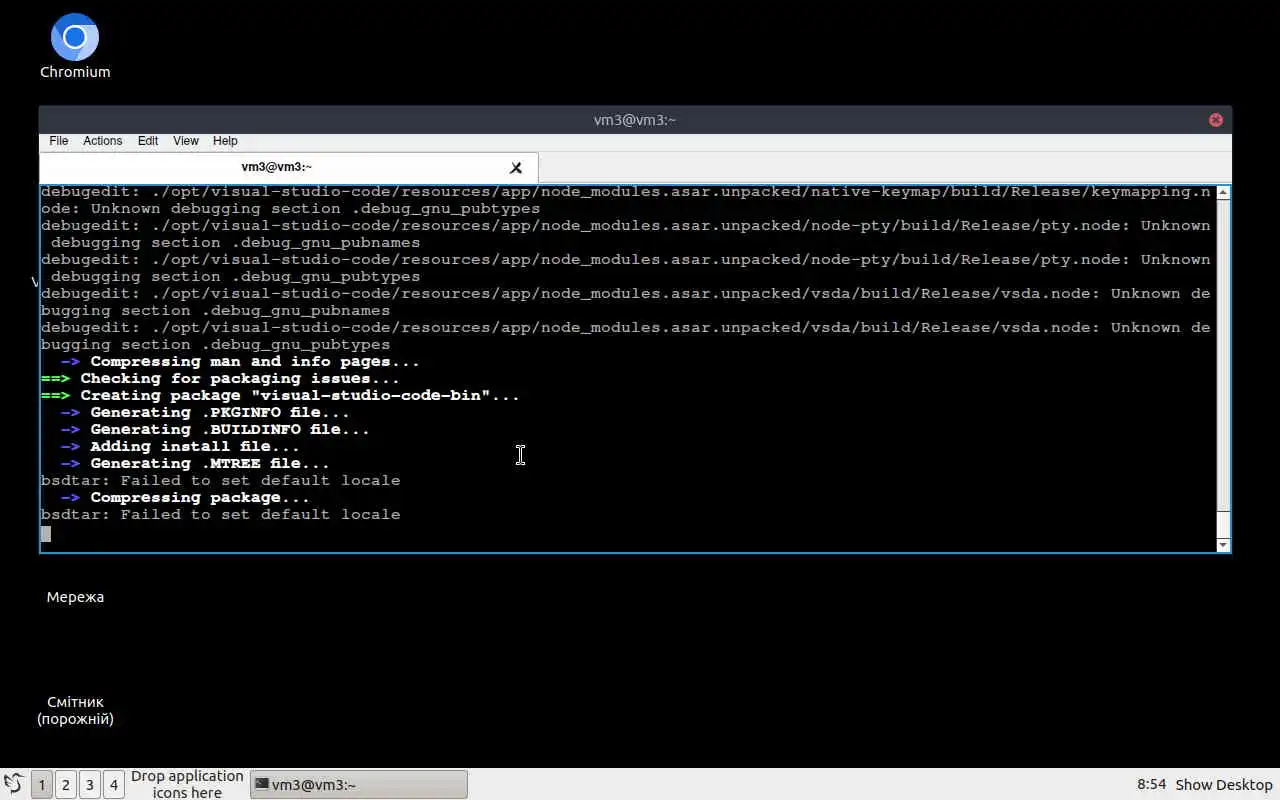This screenshot has width=1280, height=800.
Task: Switch to workspace 2
Action: coord(66,785)
